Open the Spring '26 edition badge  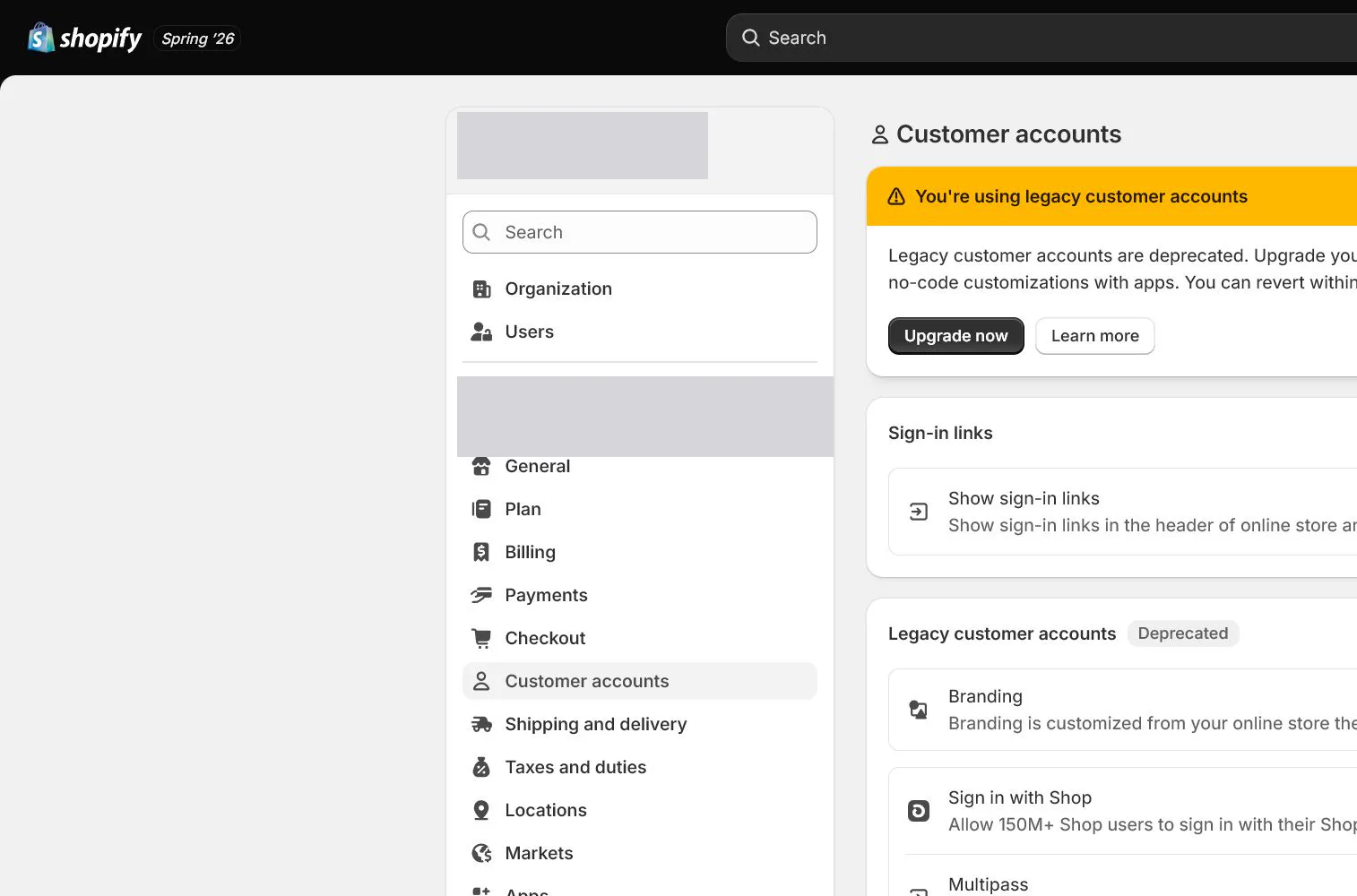pos(197,39)
